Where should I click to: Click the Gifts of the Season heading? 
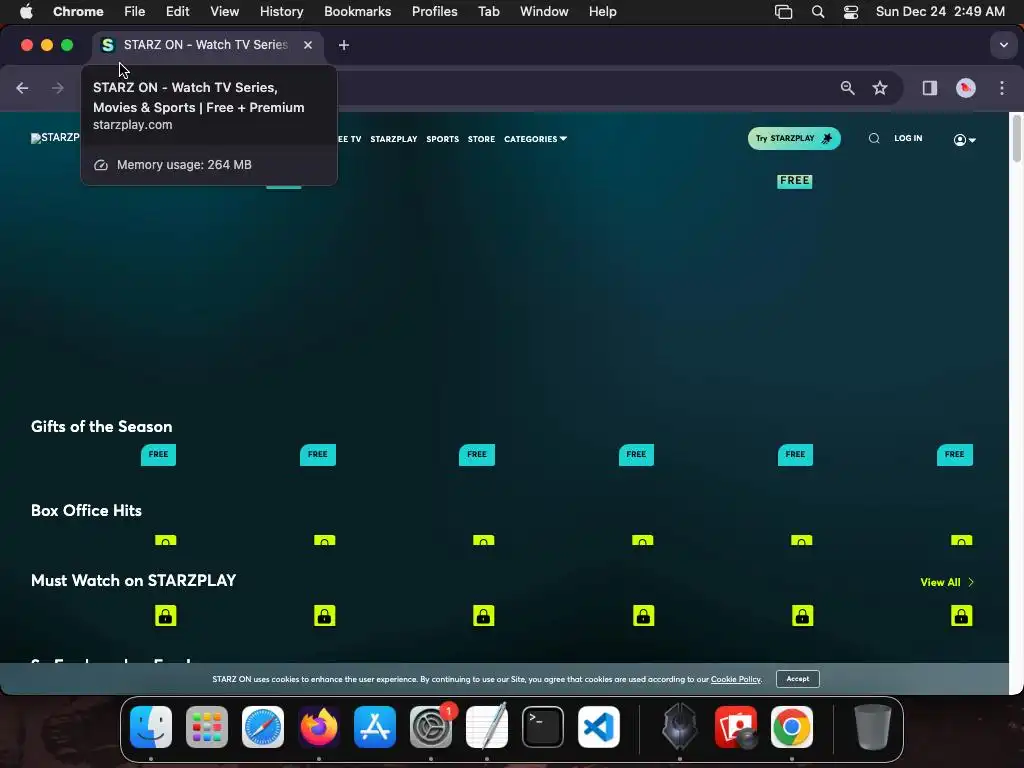[x=101, y=426]
